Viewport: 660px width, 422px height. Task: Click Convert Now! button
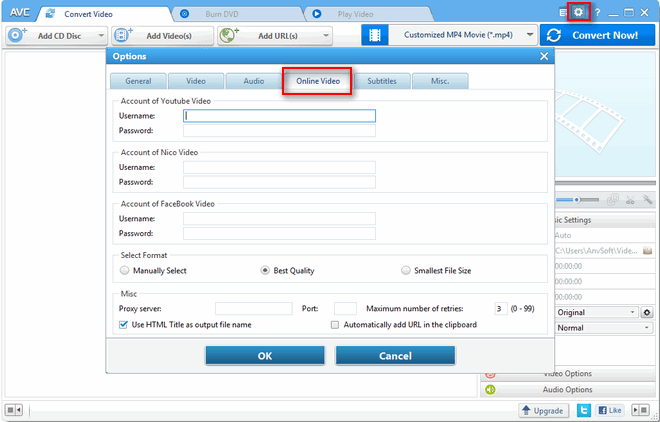point(597,35)
